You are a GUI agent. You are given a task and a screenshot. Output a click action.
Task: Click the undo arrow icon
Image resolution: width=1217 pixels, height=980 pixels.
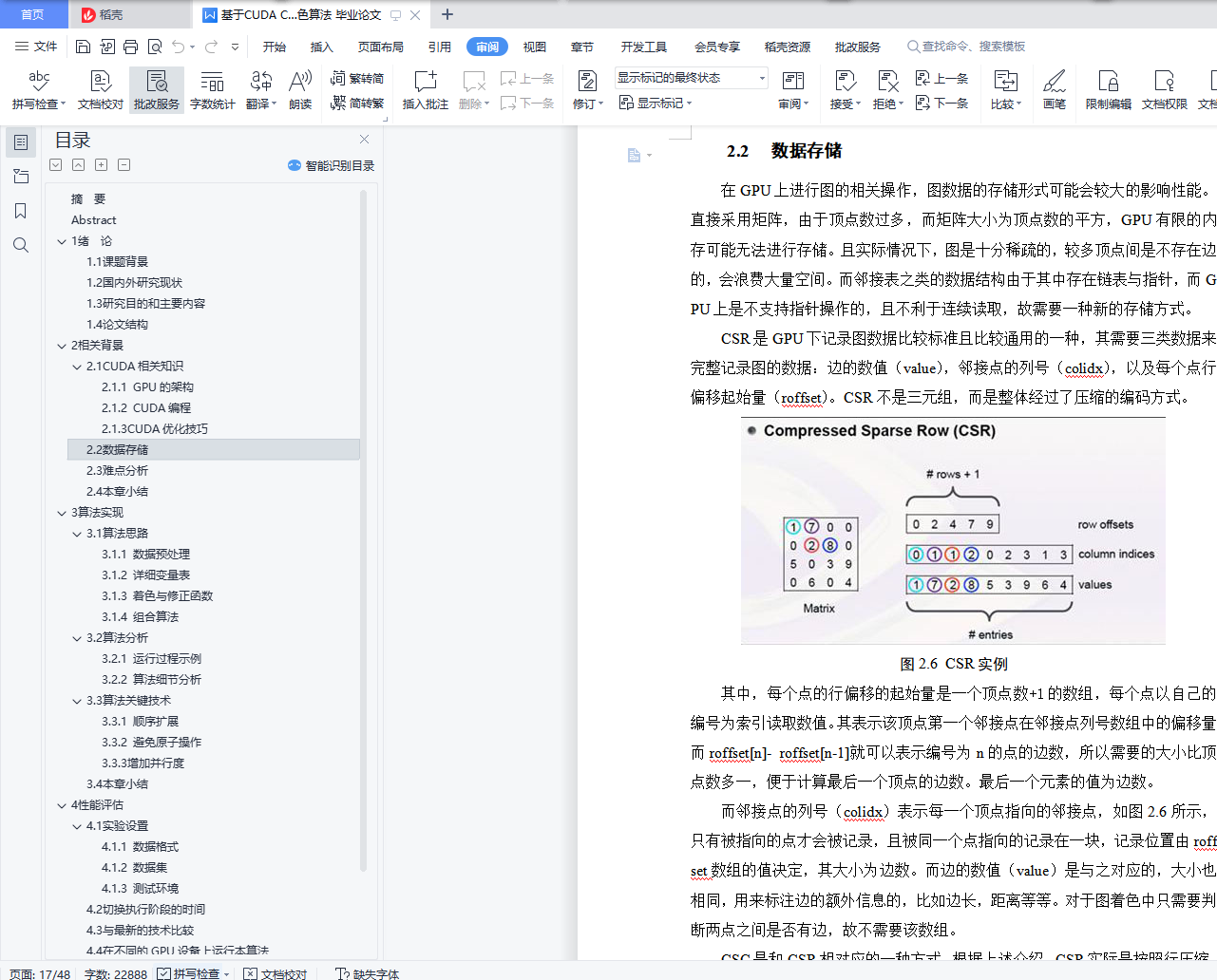coord(178,47)
